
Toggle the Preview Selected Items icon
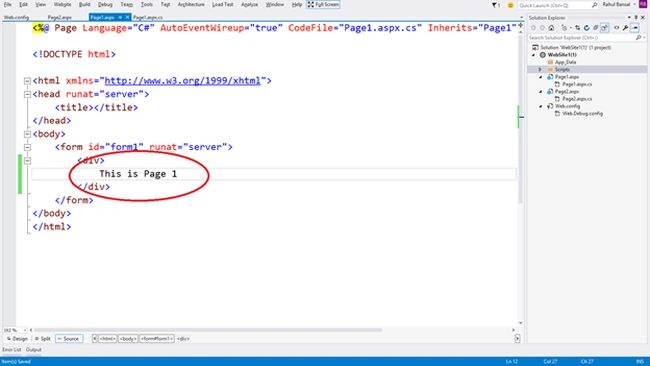(x=635, y=28)
